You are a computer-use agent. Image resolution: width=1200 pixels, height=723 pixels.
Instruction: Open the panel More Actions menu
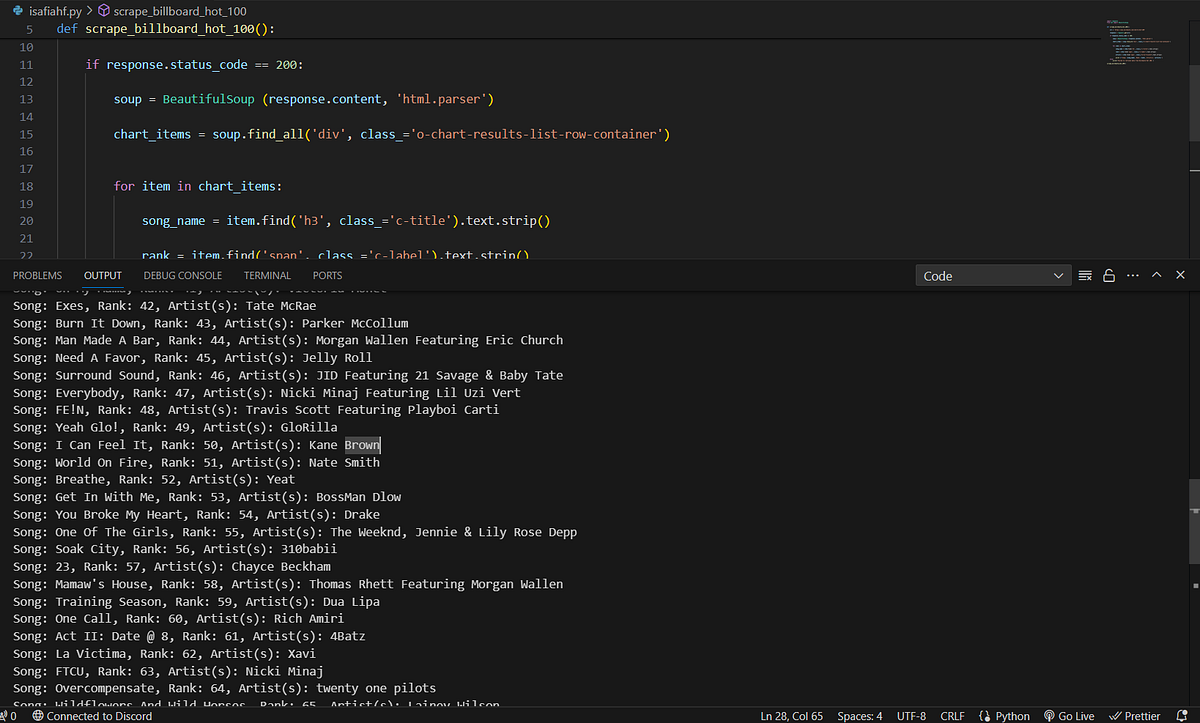pyautogui.click(x=1133, y=275)
